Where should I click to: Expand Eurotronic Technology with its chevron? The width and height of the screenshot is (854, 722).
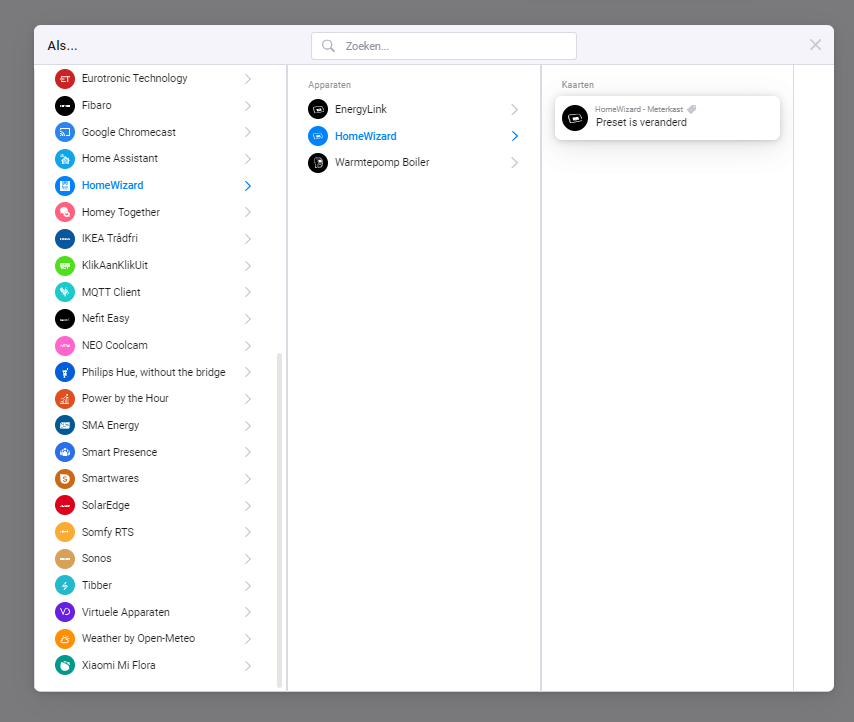(248, 79)
